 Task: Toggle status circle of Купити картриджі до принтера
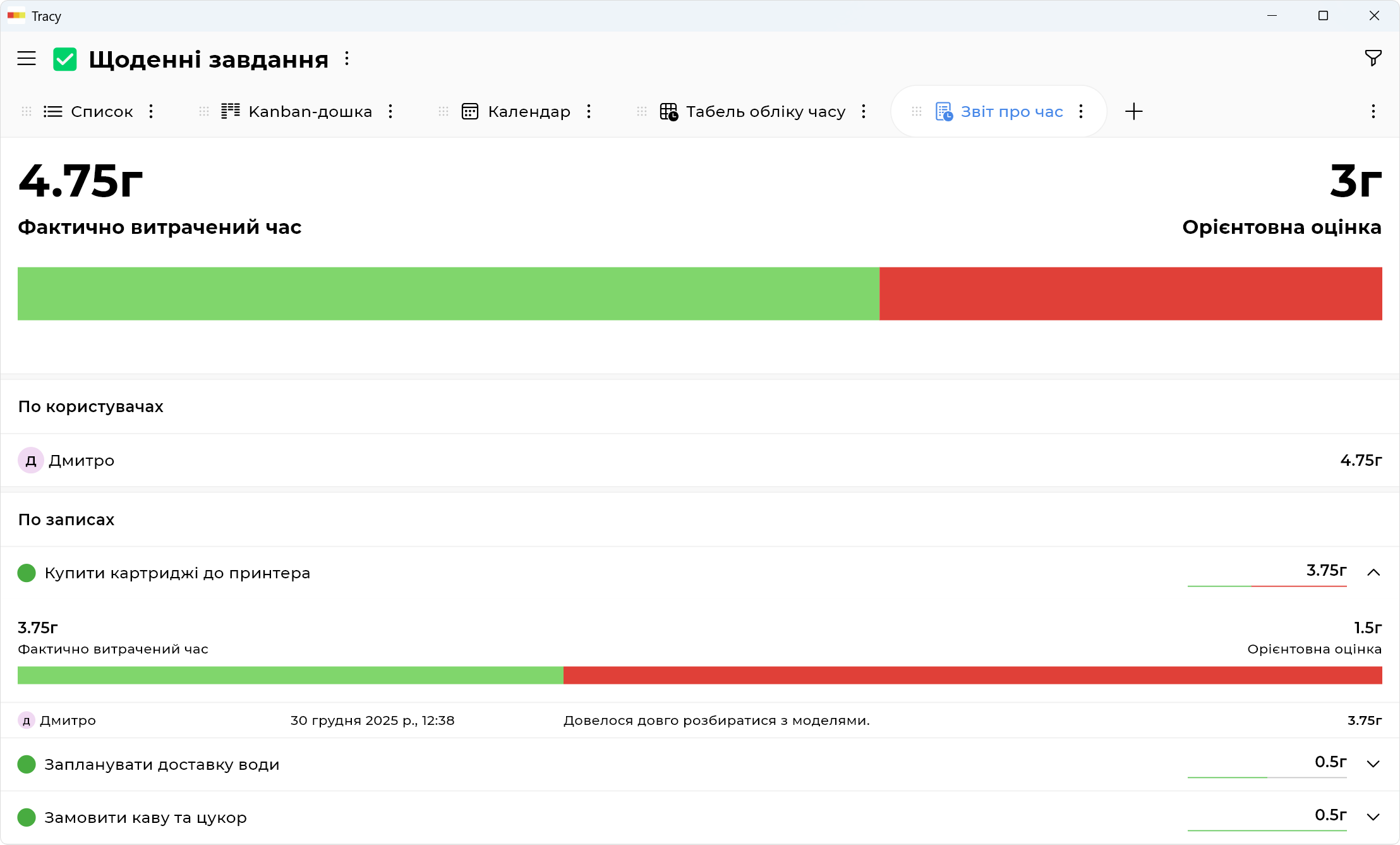[27, 573]
